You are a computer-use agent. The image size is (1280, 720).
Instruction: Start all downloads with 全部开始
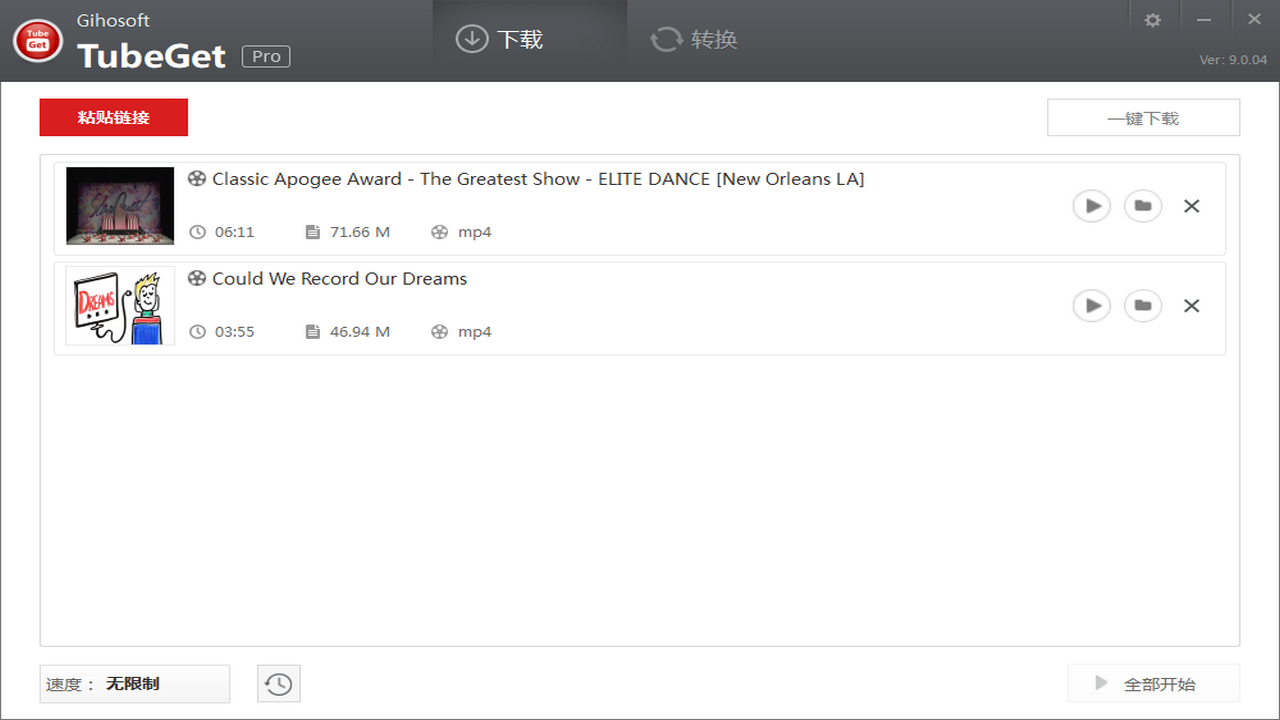click(x=1153, y=683)
